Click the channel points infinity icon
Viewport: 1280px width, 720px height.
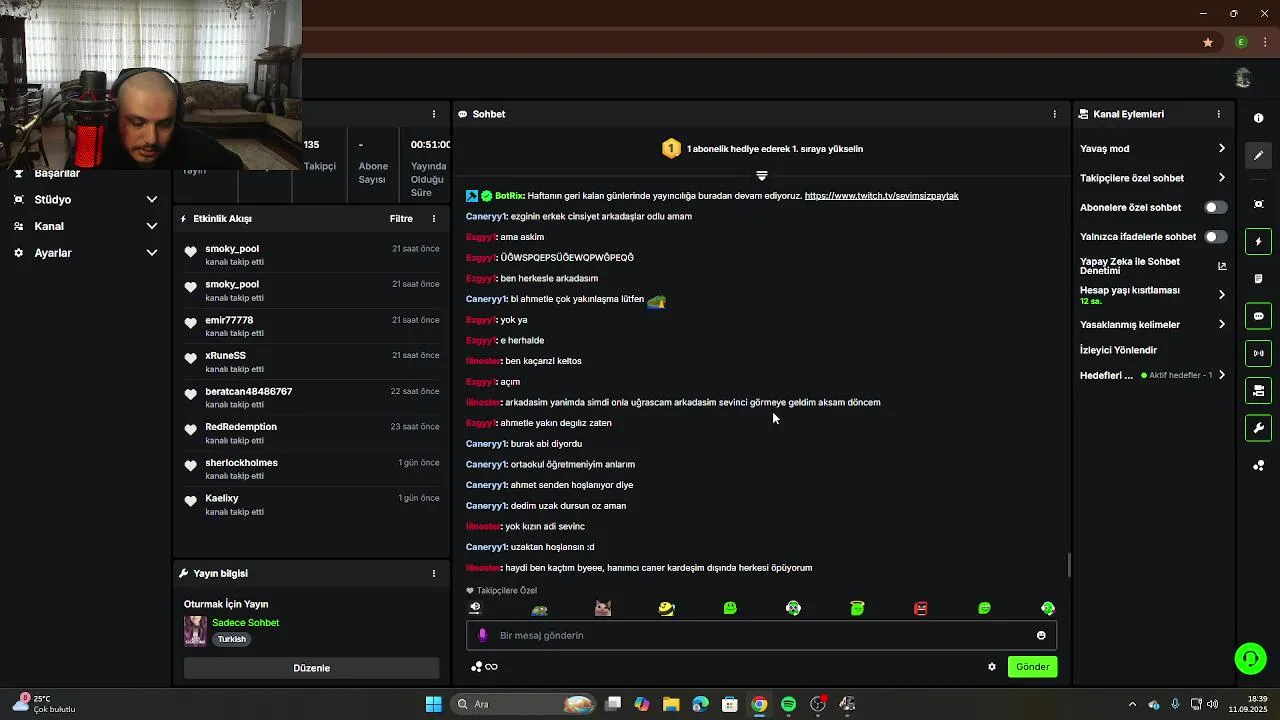484,667
